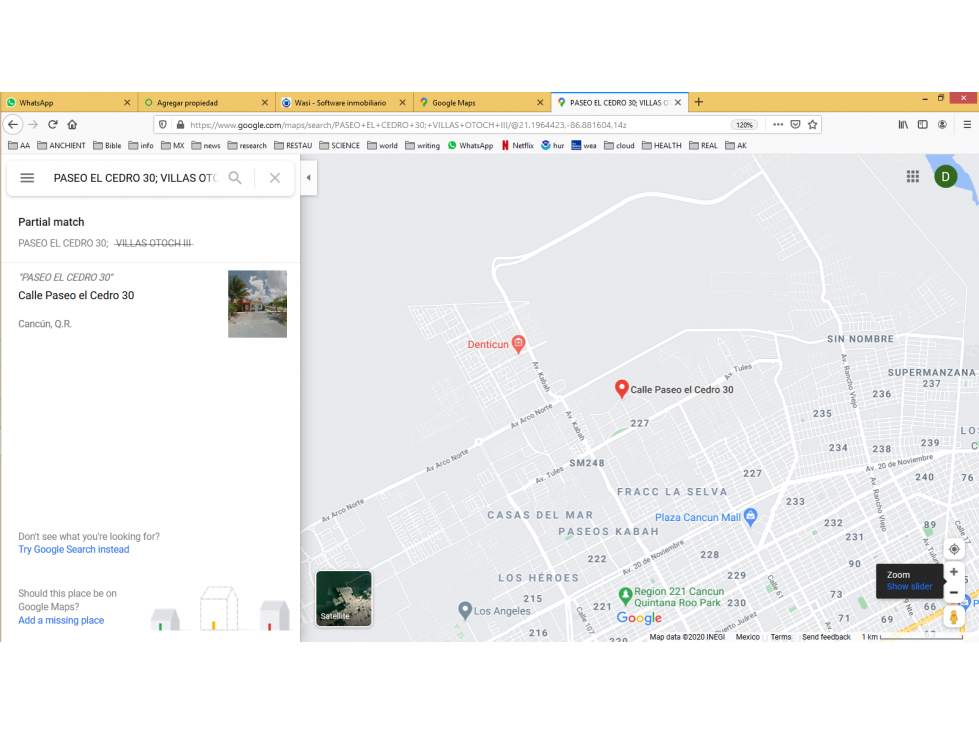View site security padlock info
The image size is (979, 734).
180,124
